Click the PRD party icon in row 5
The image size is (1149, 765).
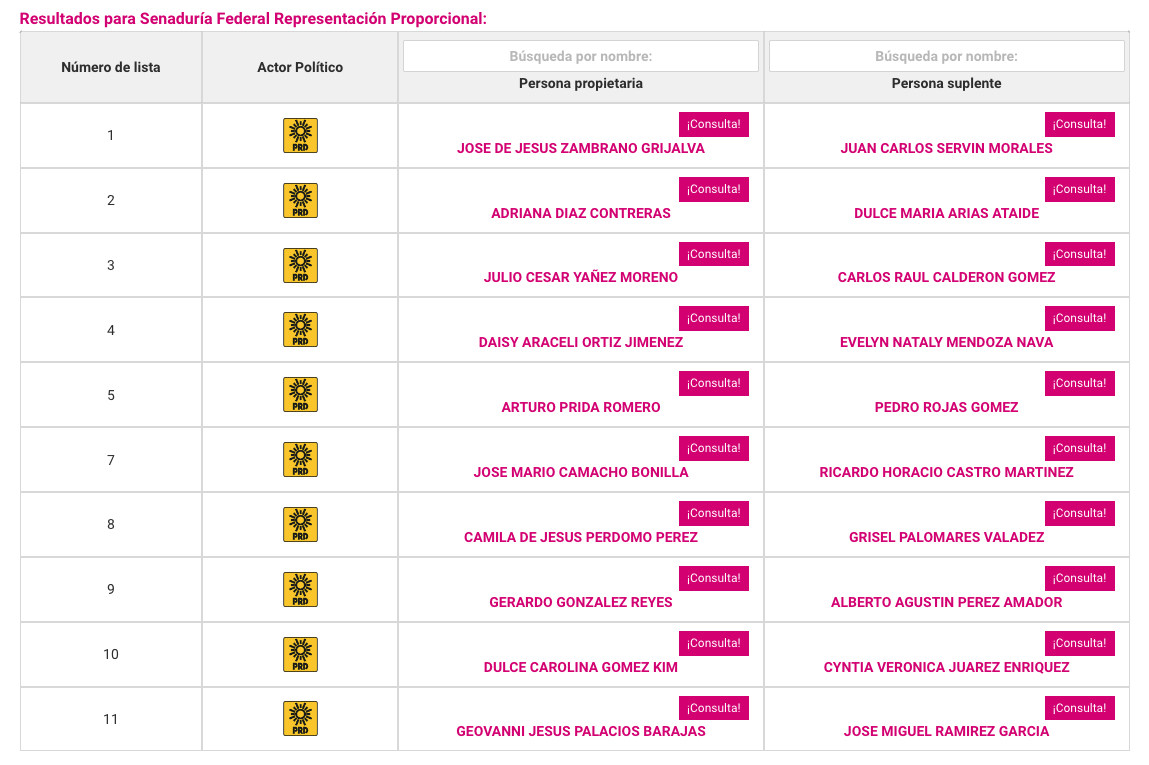300,395
